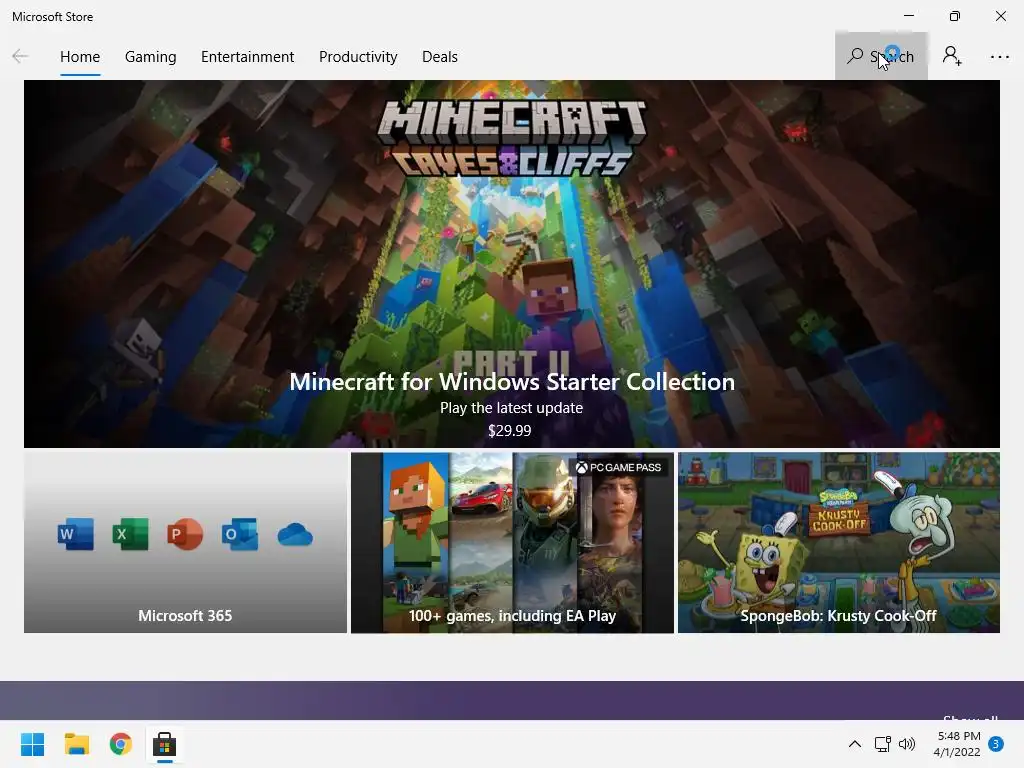The image size is (1024, 768).
Task: Click the PC Game Pass badge
Action: click(618, 467)
